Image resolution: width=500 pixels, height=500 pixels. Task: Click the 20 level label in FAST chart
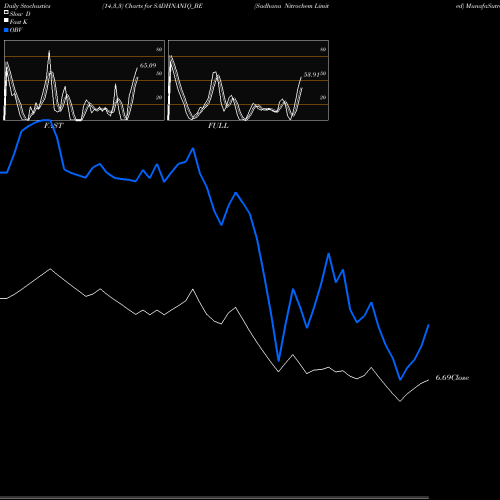(x=159, y=98)
